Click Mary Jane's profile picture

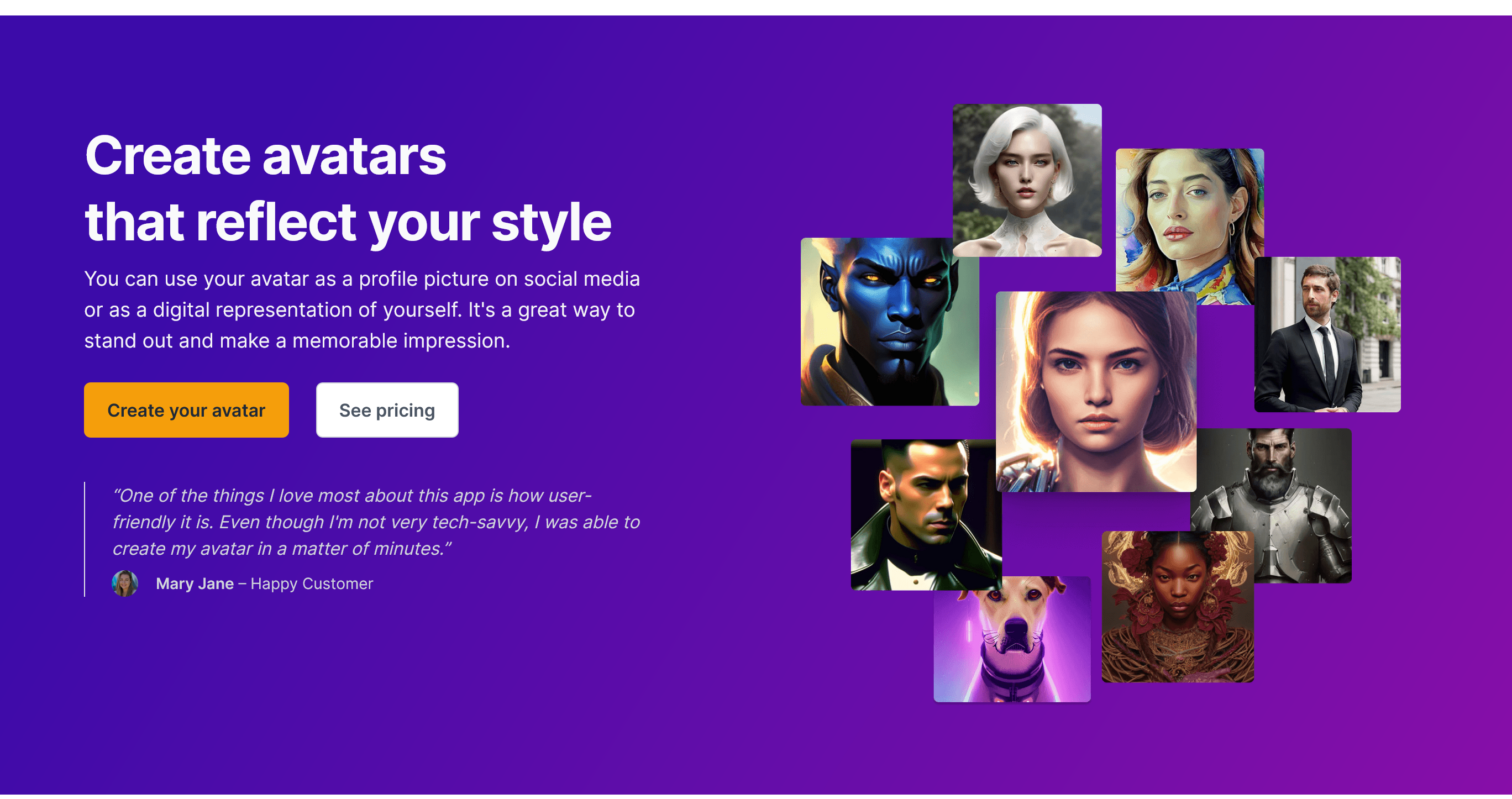tap(124, 584)
